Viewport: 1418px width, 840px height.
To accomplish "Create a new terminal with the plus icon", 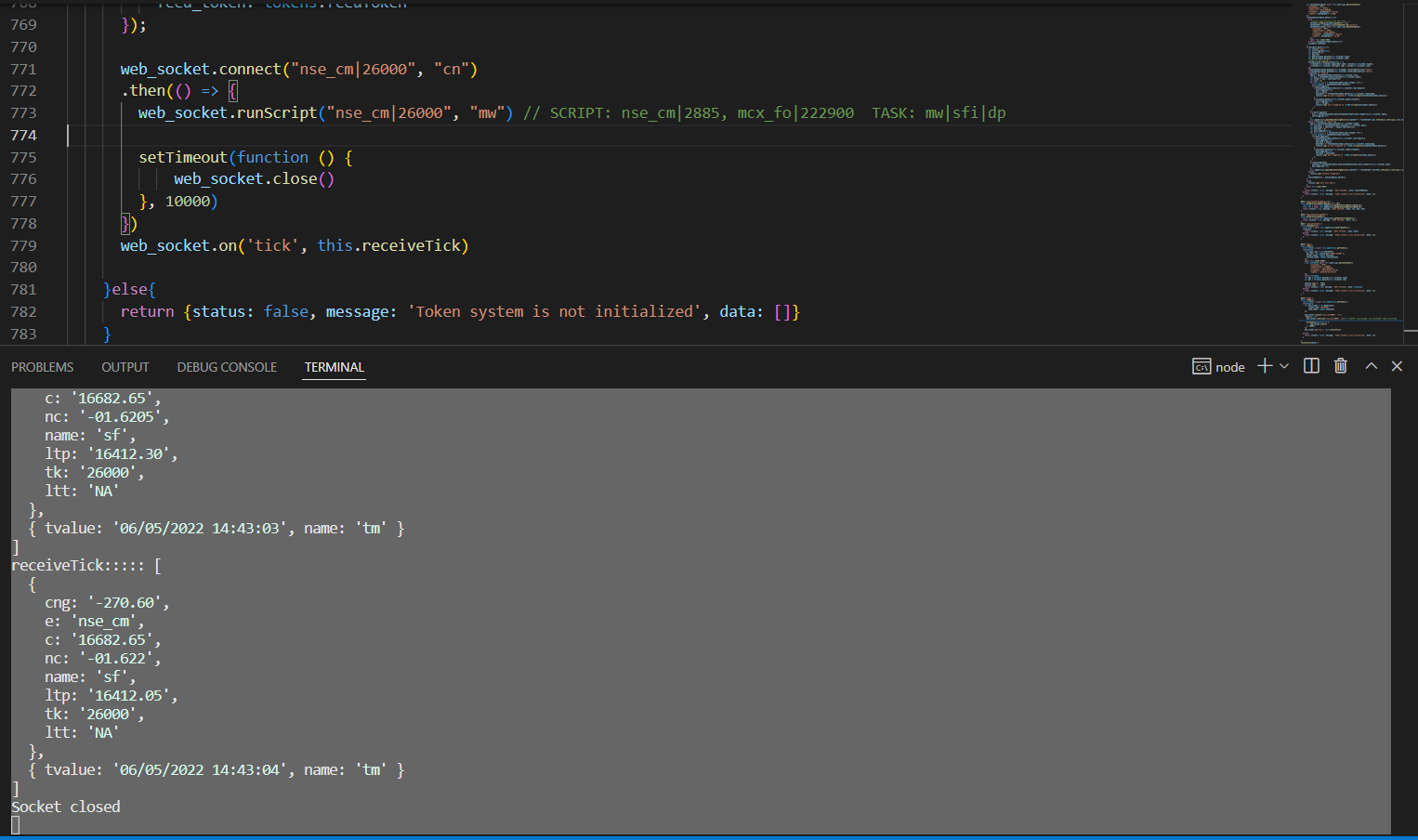I will 1265,366.
